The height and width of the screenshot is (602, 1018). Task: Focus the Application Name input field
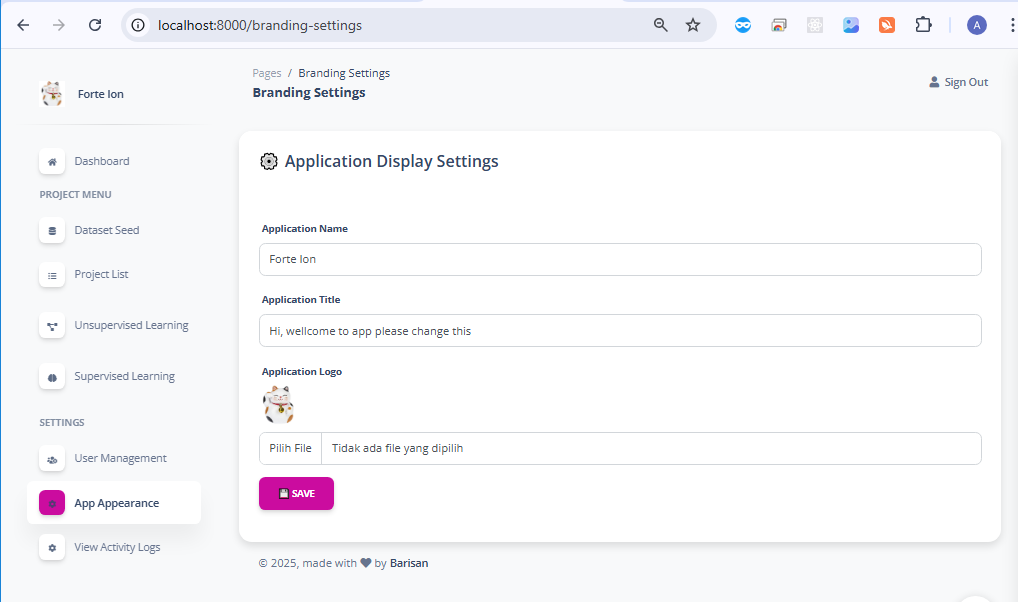point(620,259)
